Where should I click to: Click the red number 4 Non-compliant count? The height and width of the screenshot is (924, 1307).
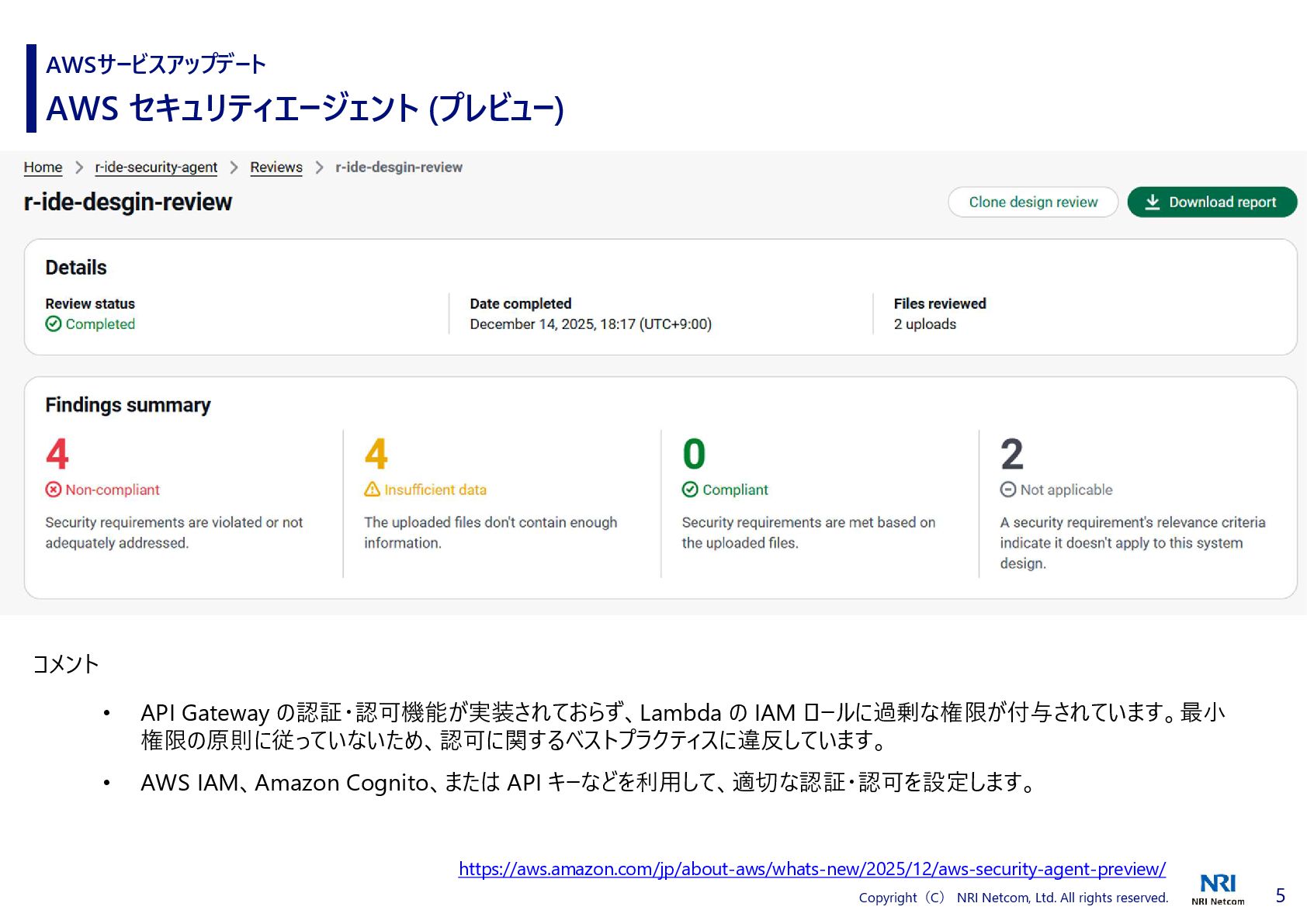57,454
